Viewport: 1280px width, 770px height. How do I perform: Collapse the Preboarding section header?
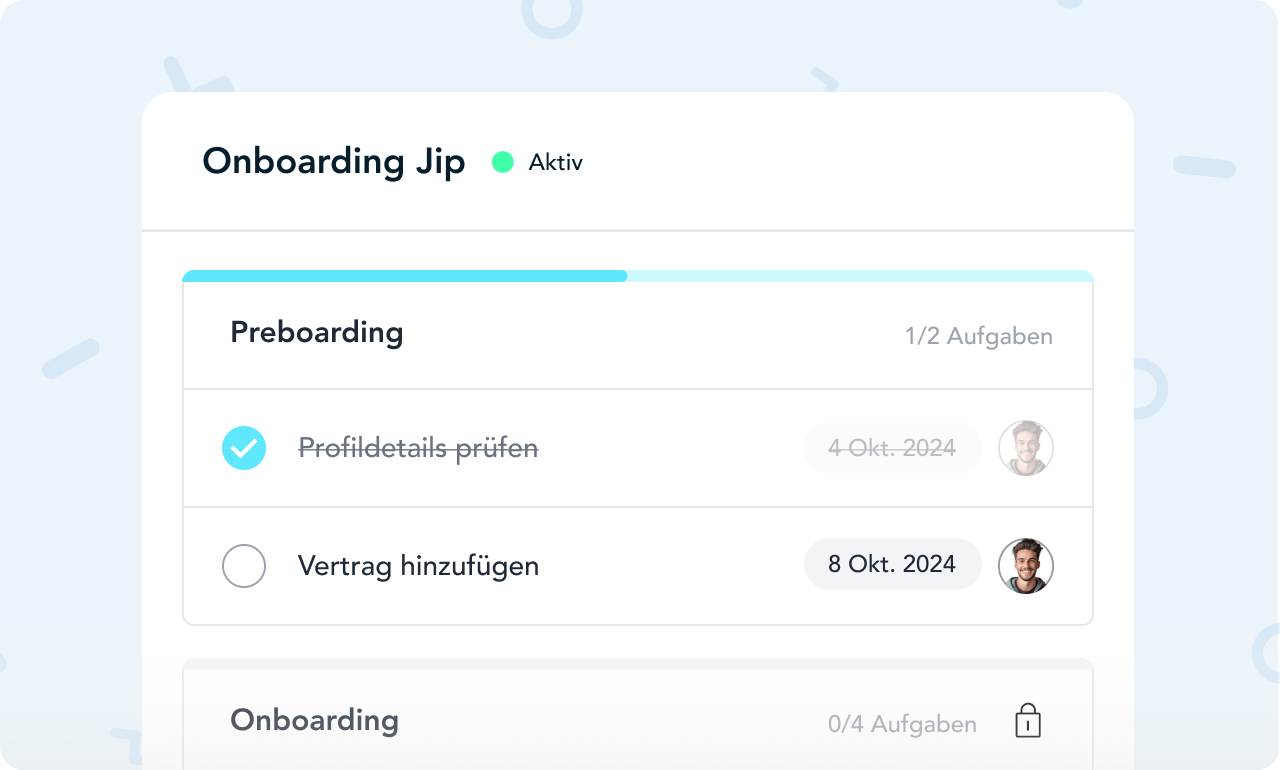[317, 333]
